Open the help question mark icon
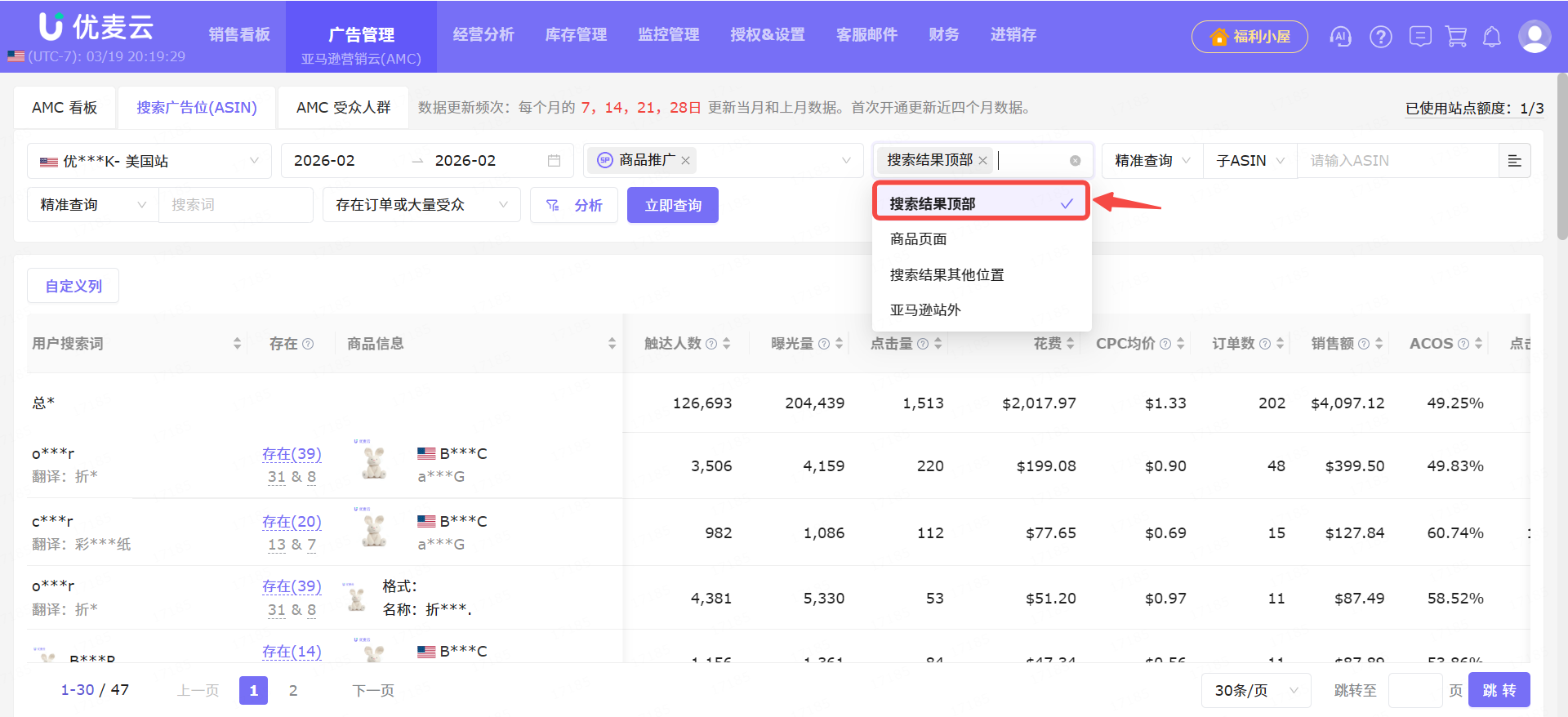The height and width of the screenshot is (717, 1568). [x=1381, y=37]
